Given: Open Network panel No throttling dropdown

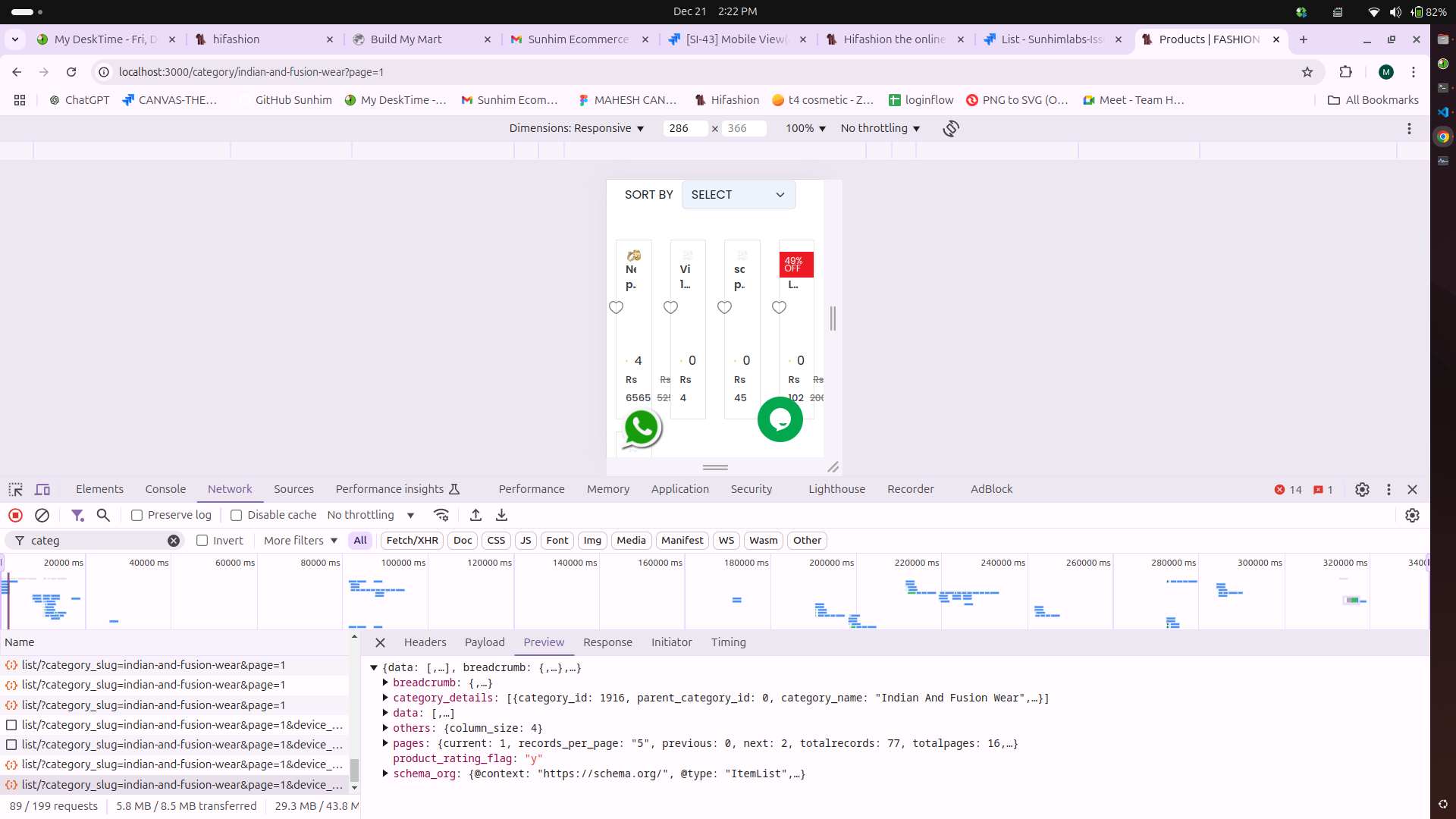Looking at the screenshot, I should pos(371,515).
